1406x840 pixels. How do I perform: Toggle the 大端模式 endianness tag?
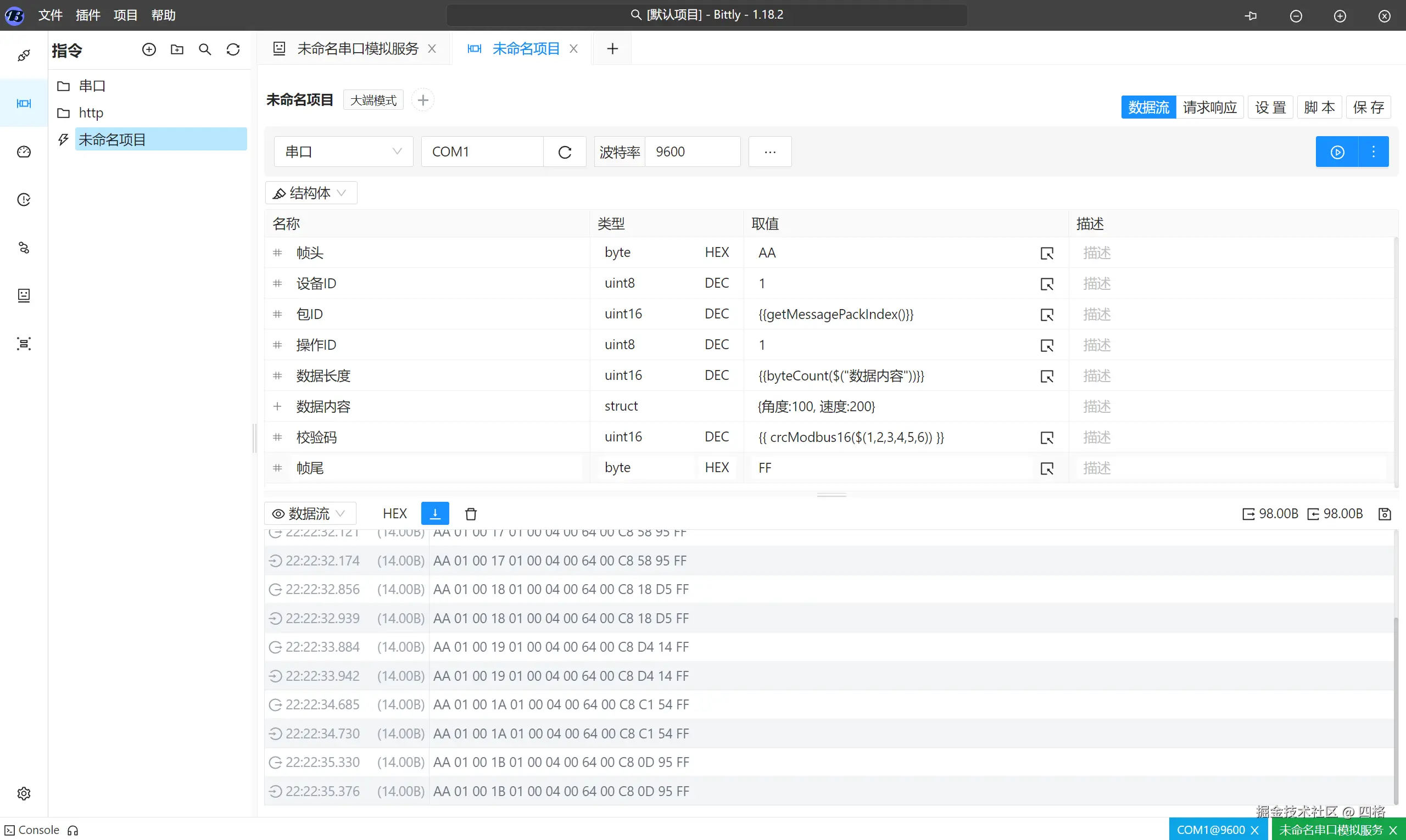373,100
